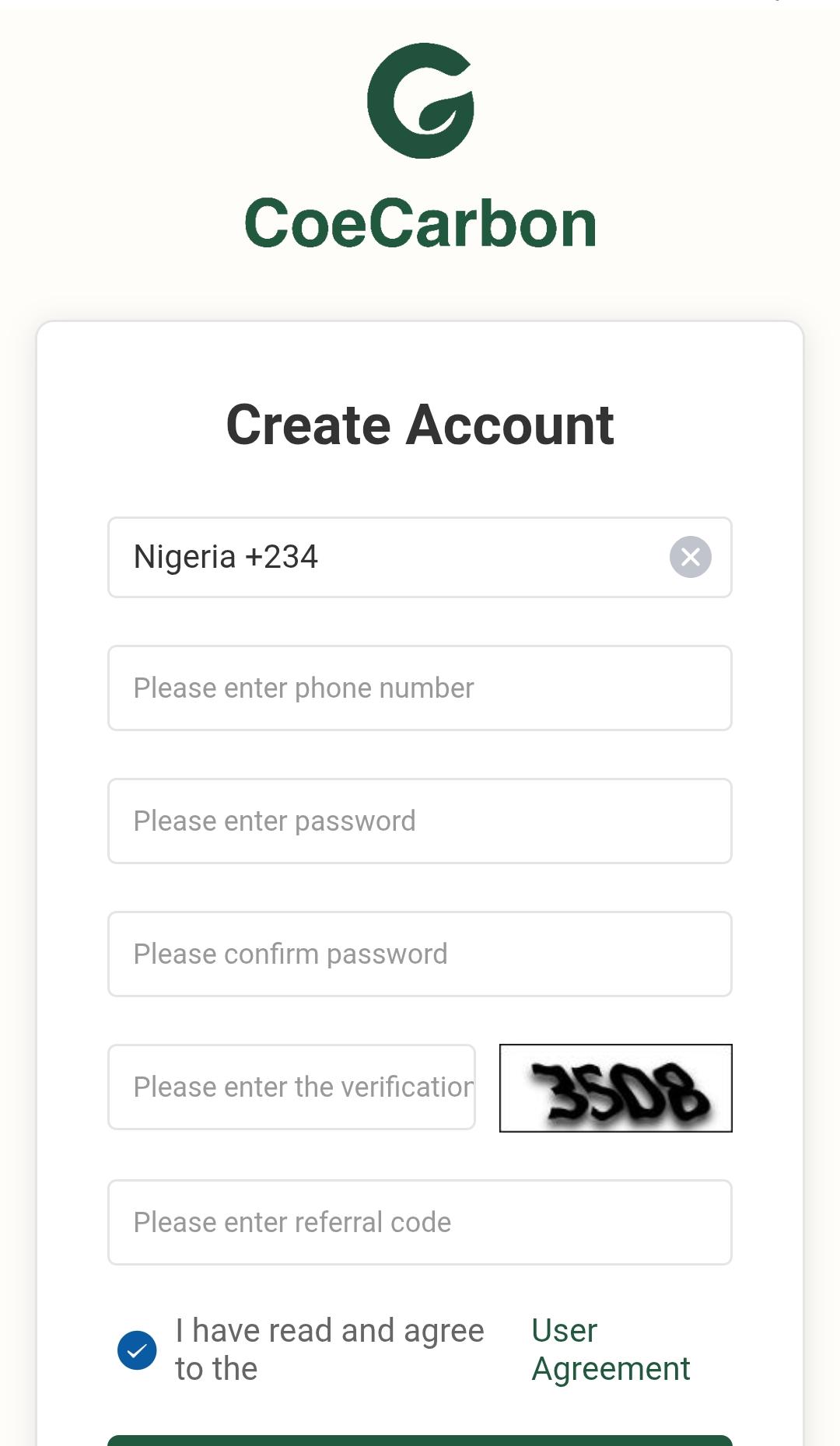Click the 'I have read and agree' label
This screenshot has height=1446, width=840.
point(329,1350)
